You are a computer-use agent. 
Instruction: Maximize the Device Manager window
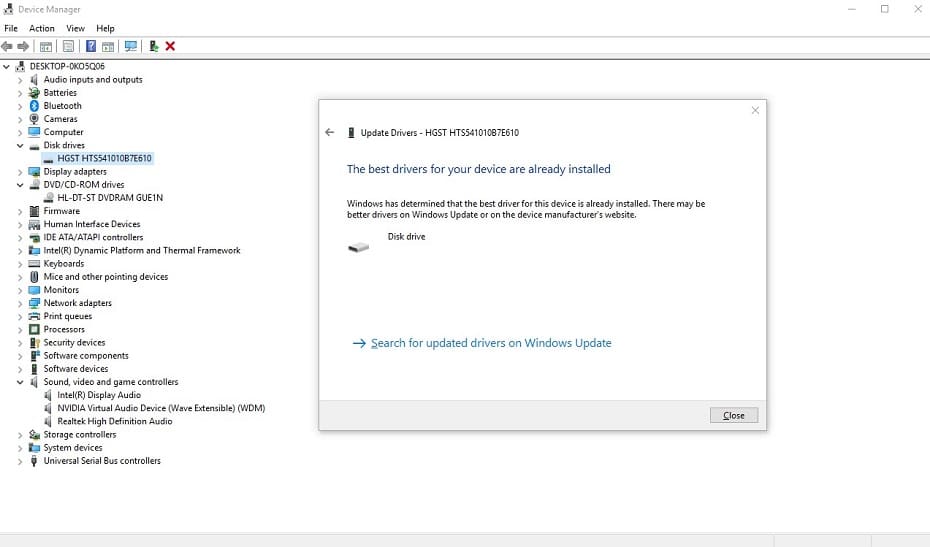(x=884, y=9)
